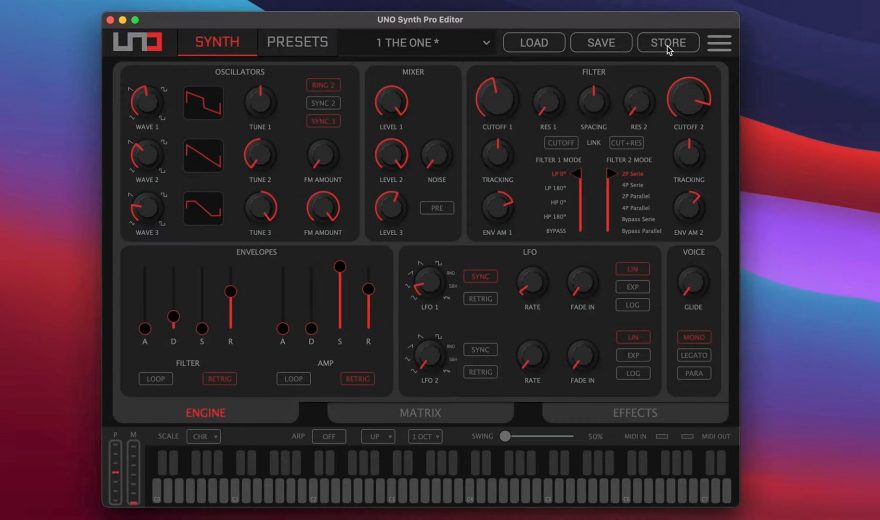Select LEGATO voice mode

pos(694,356)
